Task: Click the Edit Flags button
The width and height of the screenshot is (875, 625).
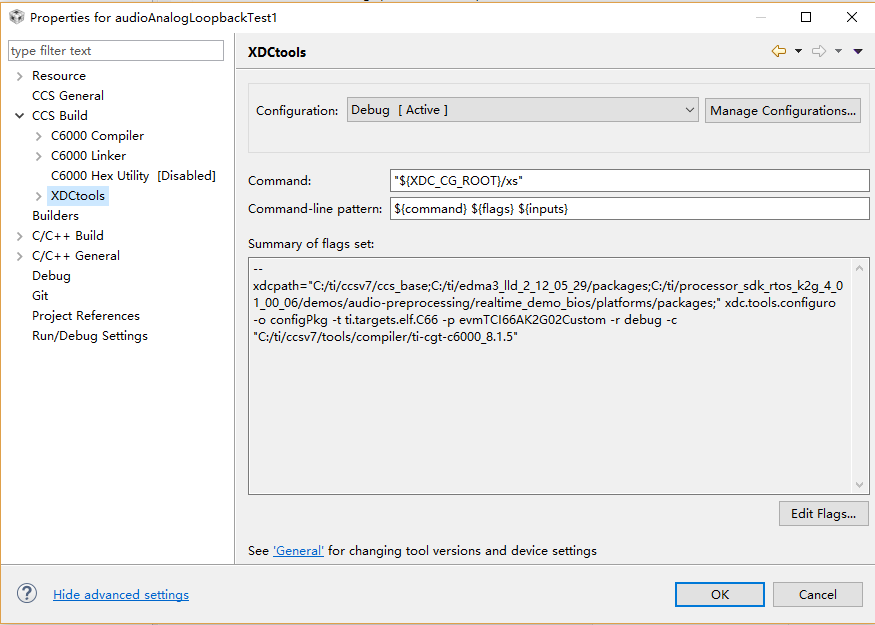Action: point(823,513)
